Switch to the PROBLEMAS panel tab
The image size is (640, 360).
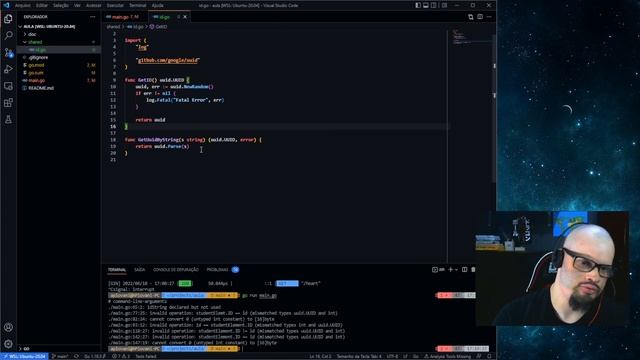click(x=223, y=270)
